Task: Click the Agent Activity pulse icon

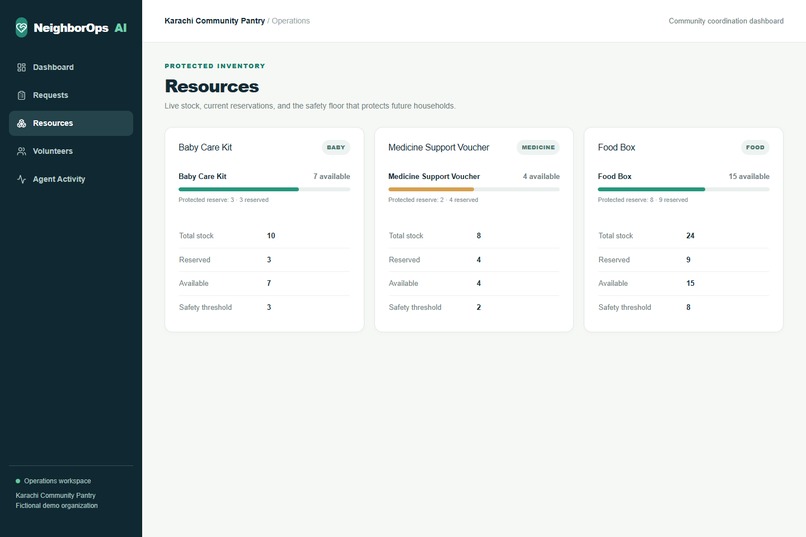Action: click(21, 179)
